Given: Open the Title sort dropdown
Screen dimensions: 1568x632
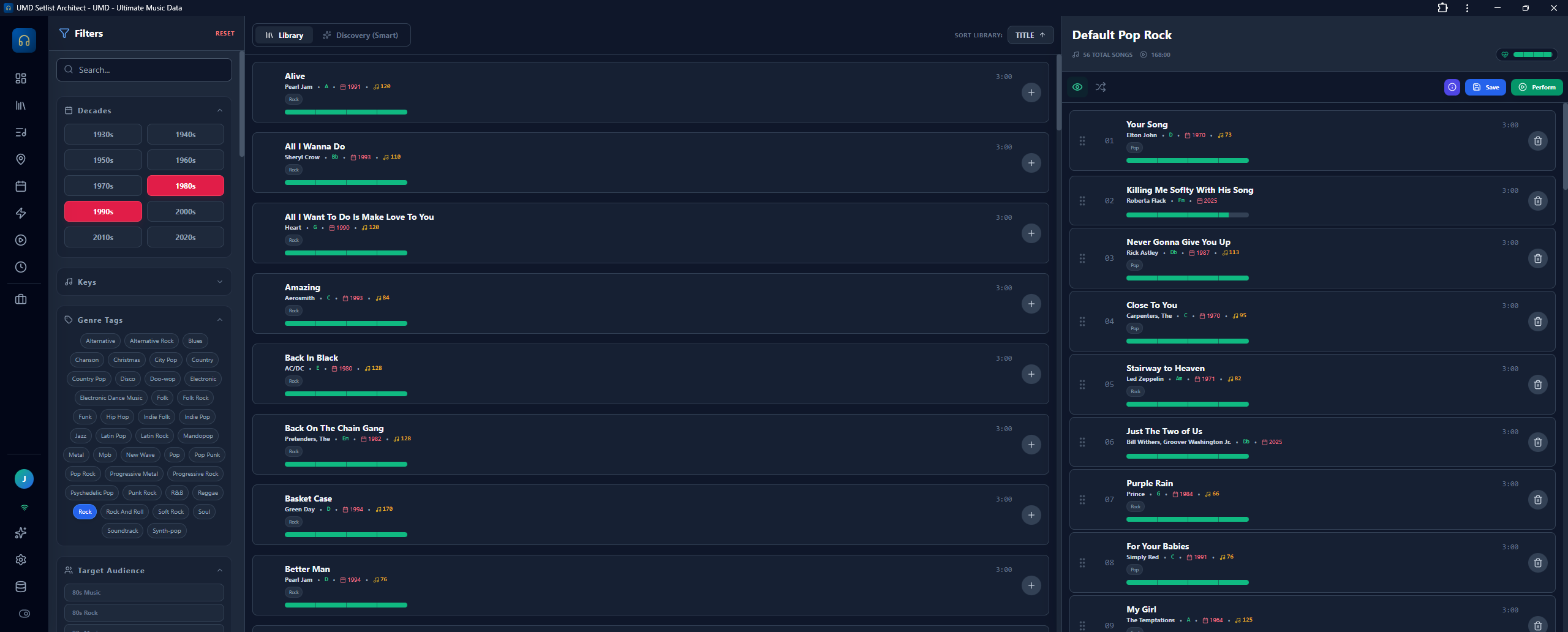Looking at the screenshot, I should 1030,35.
